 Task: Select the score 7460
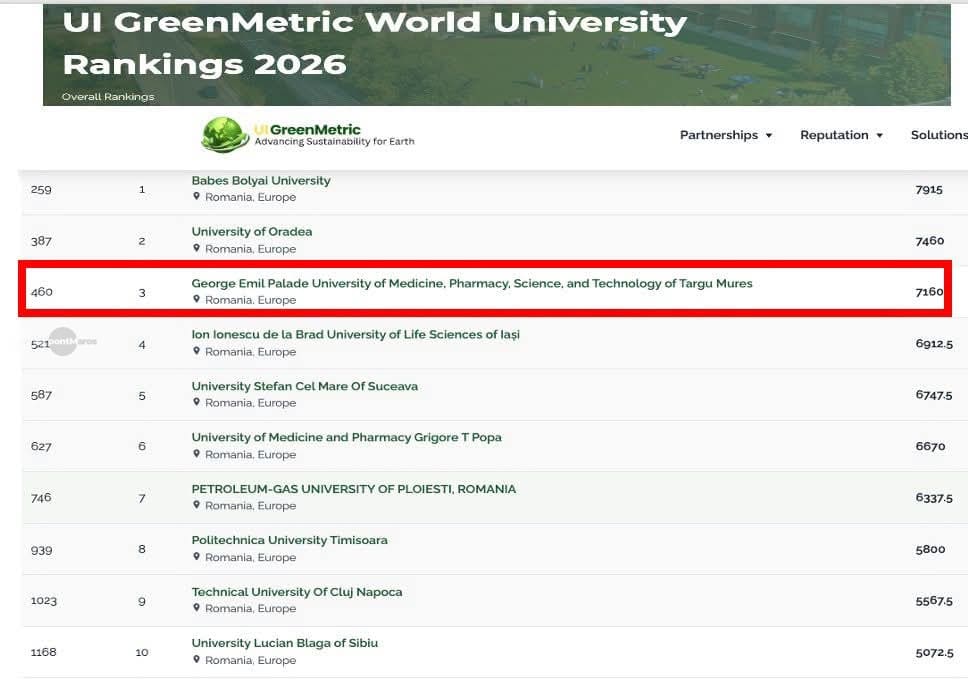point(930,241)
